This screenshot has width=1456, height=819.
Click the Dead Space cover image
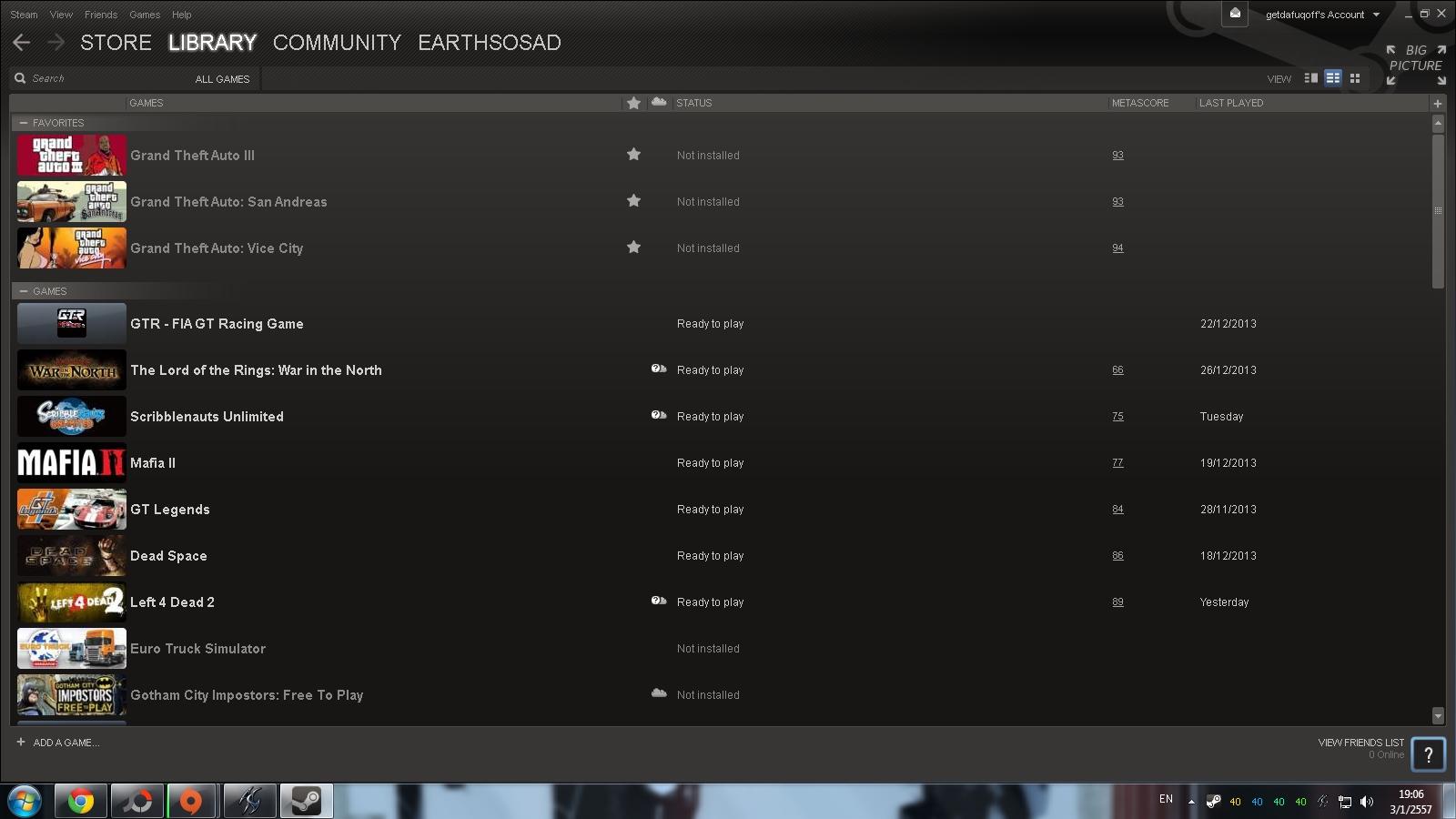pos(72,556)
